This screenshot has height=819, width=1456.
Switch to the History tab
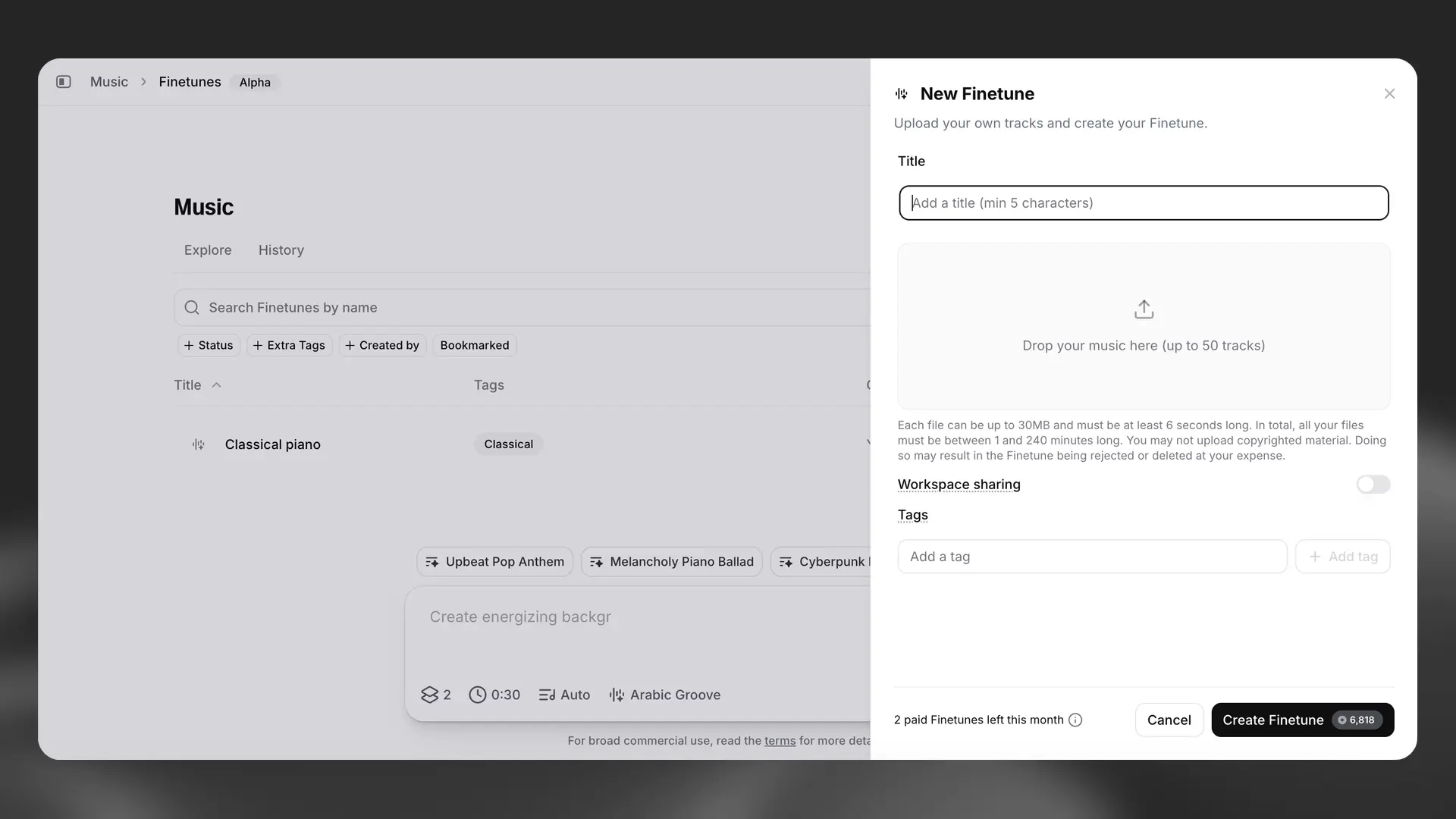click(281, 250)
